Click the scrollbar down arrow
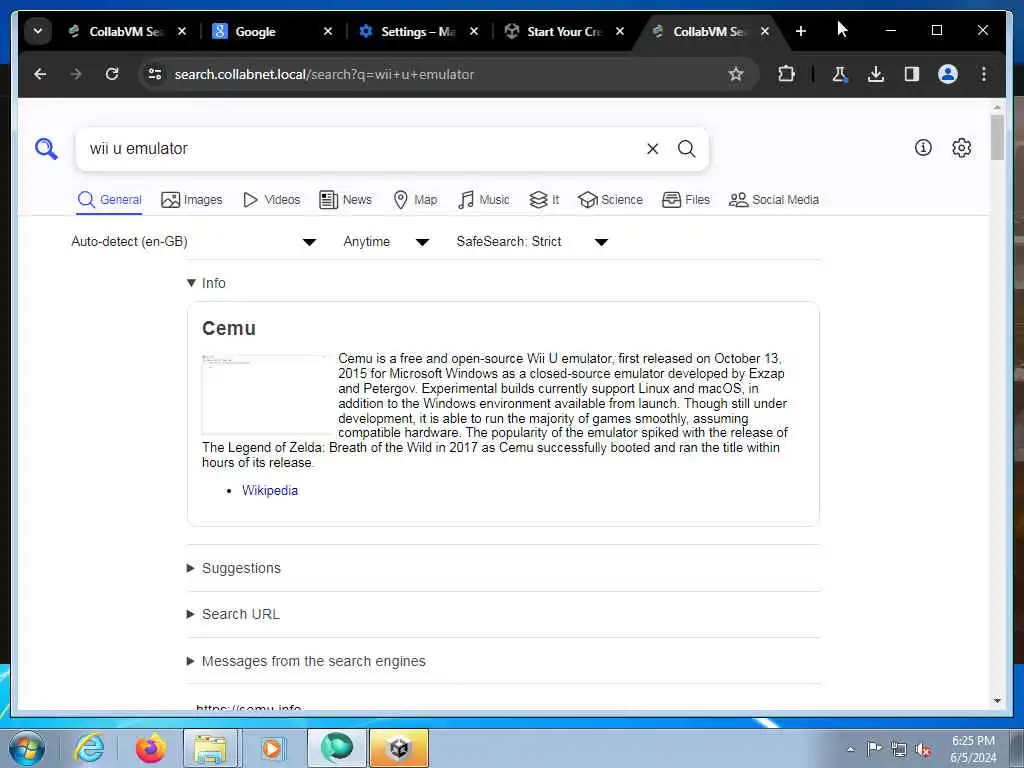1024x768 pixels. click(x=997, y=701)
